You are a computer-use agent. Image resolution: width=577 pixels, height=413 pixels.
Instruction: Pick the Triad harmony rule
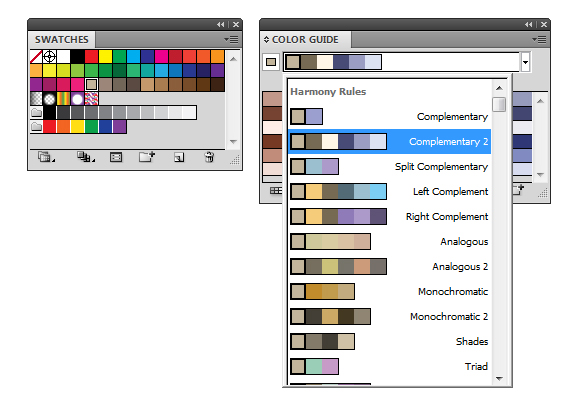coord(390,366)
